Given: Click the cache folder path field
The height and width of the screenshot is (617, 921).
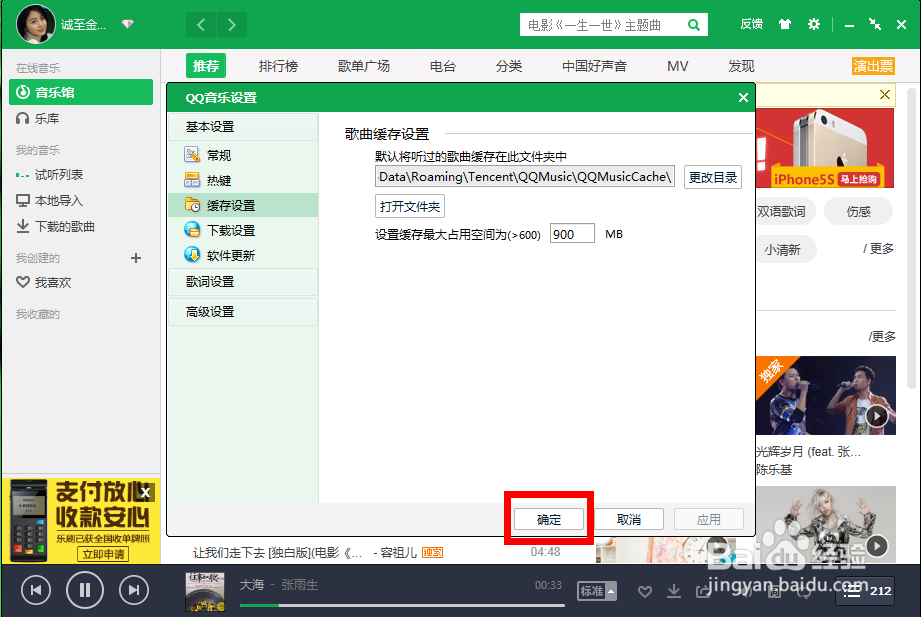Looking at the screenshot, I should [x=525, y=177].
